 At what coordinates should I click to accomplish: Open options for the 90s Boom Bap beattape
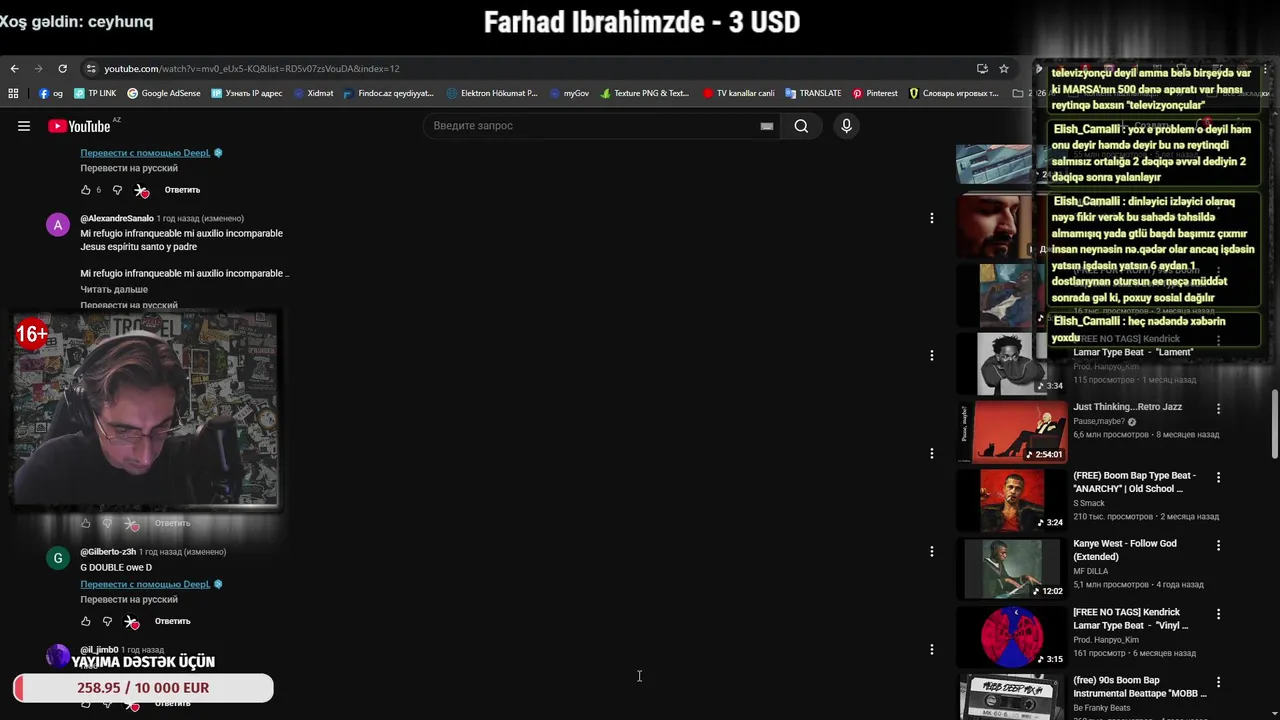click(1218, 681)
